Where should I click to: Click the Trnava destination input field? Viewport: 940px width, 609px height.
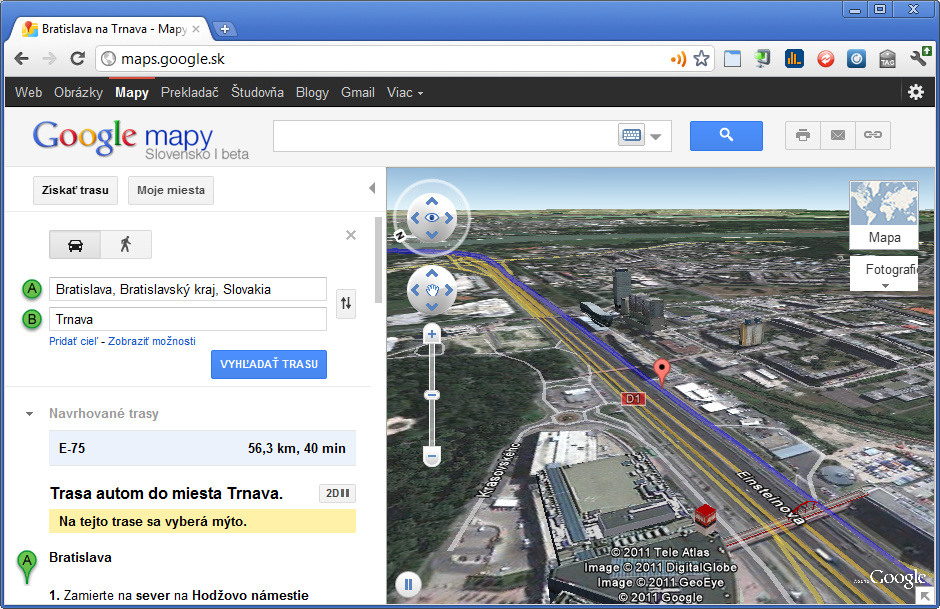[188, 319]
